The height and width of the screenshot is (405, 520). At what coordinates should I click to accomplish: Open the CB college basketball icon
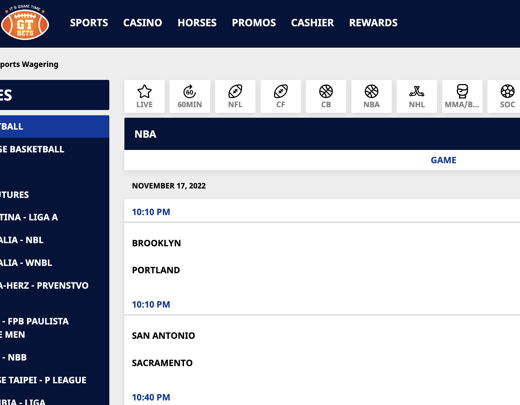click(x=326, y=96)
